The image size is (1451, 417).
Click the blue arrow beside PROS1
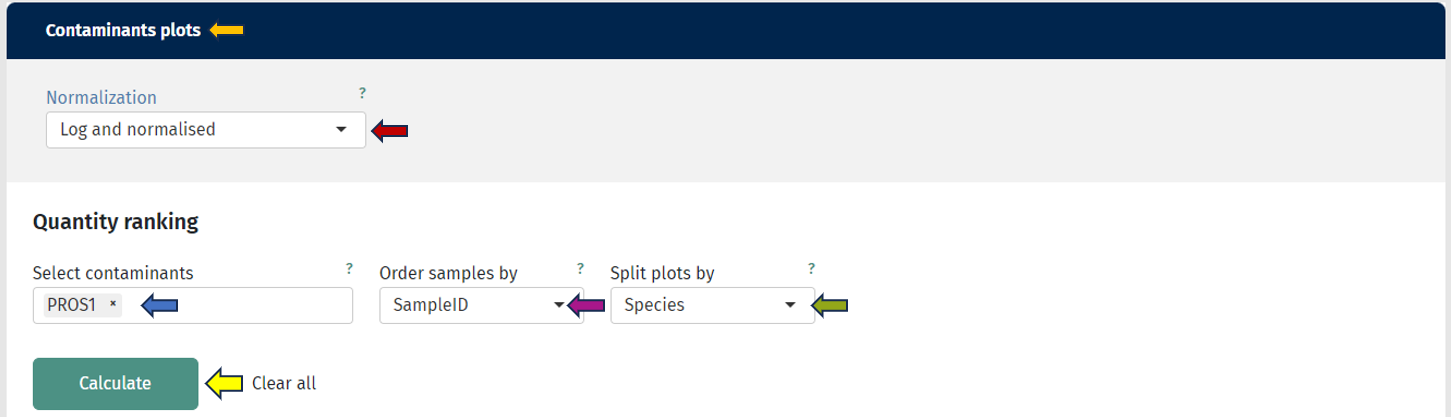pyautogui.click(x=159, y=306)
